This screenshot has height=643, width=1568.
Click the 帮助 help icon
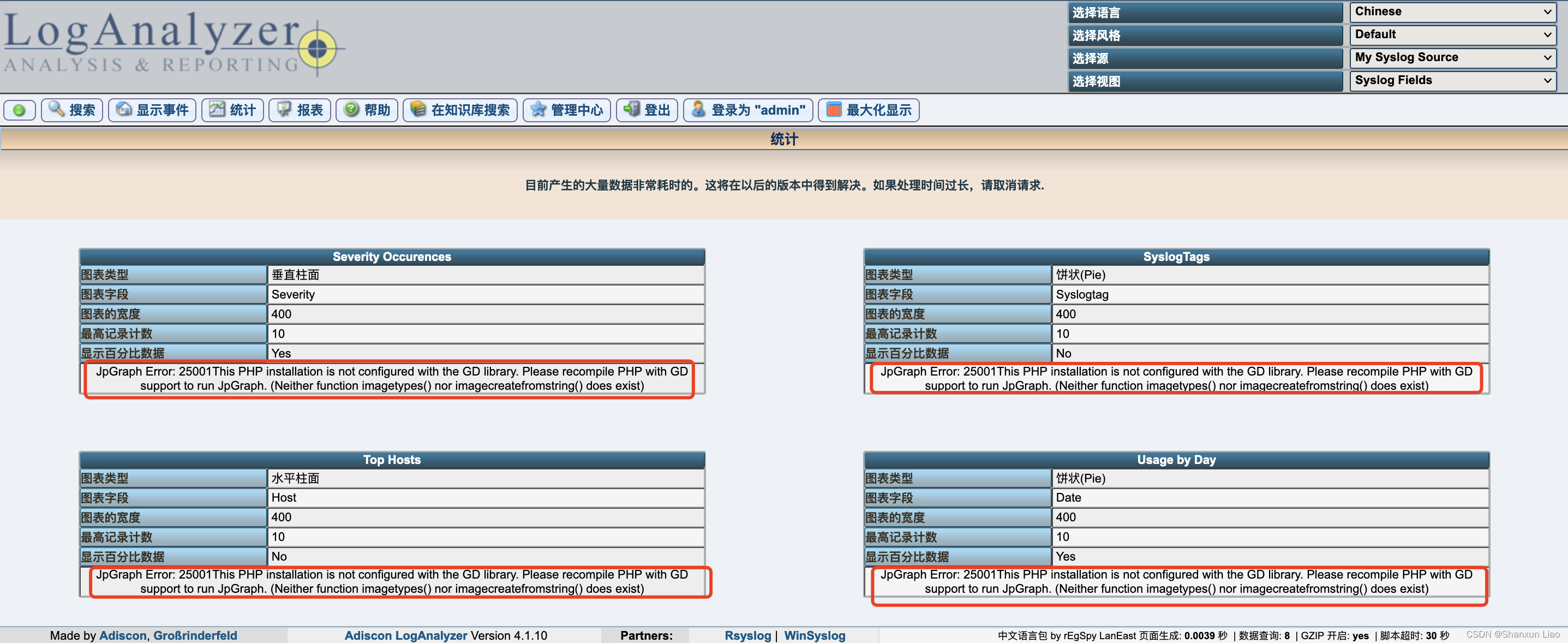coord(367,110)
